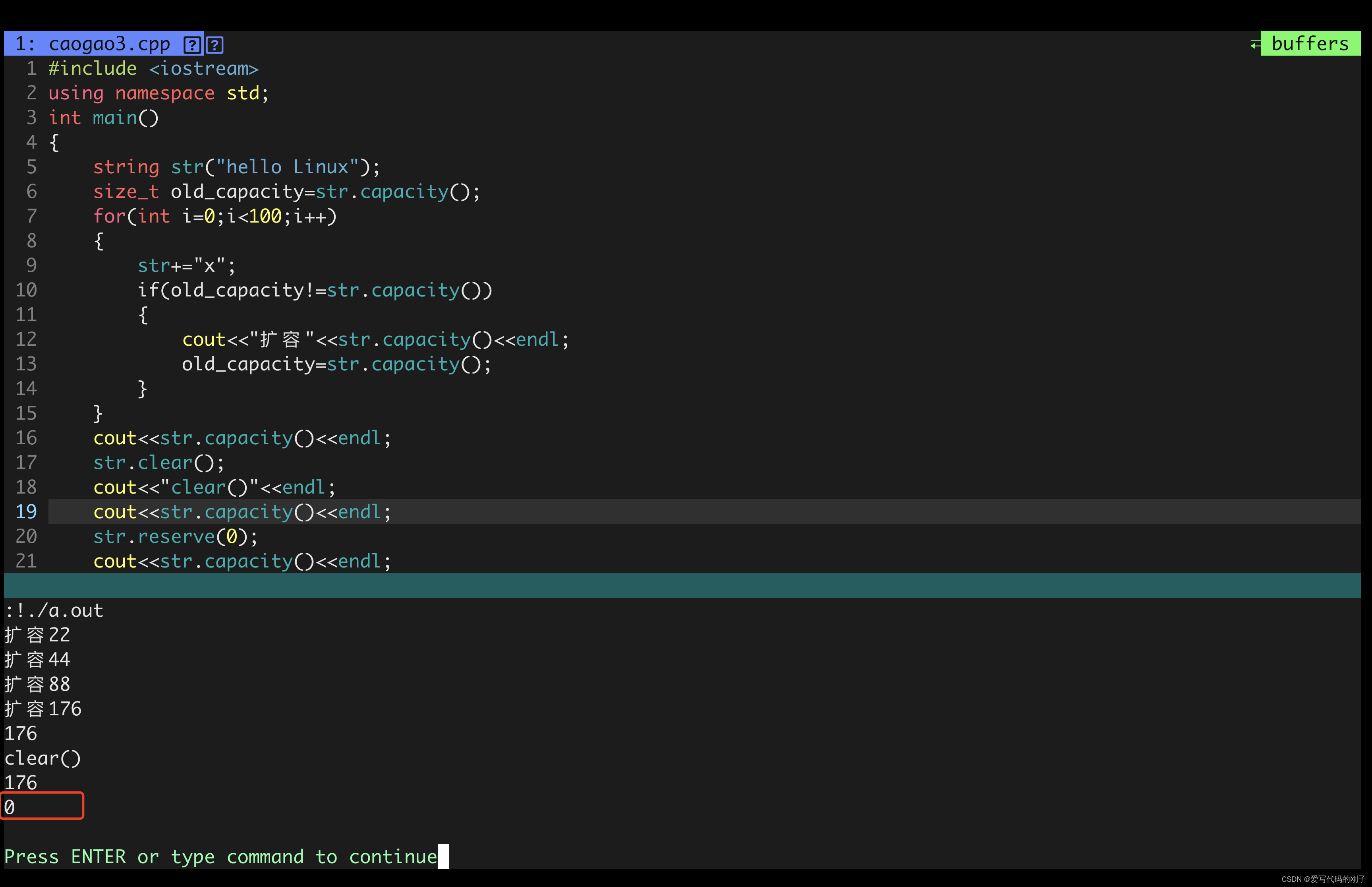Click the '176' output just below 'clear()'

point(21,783)
